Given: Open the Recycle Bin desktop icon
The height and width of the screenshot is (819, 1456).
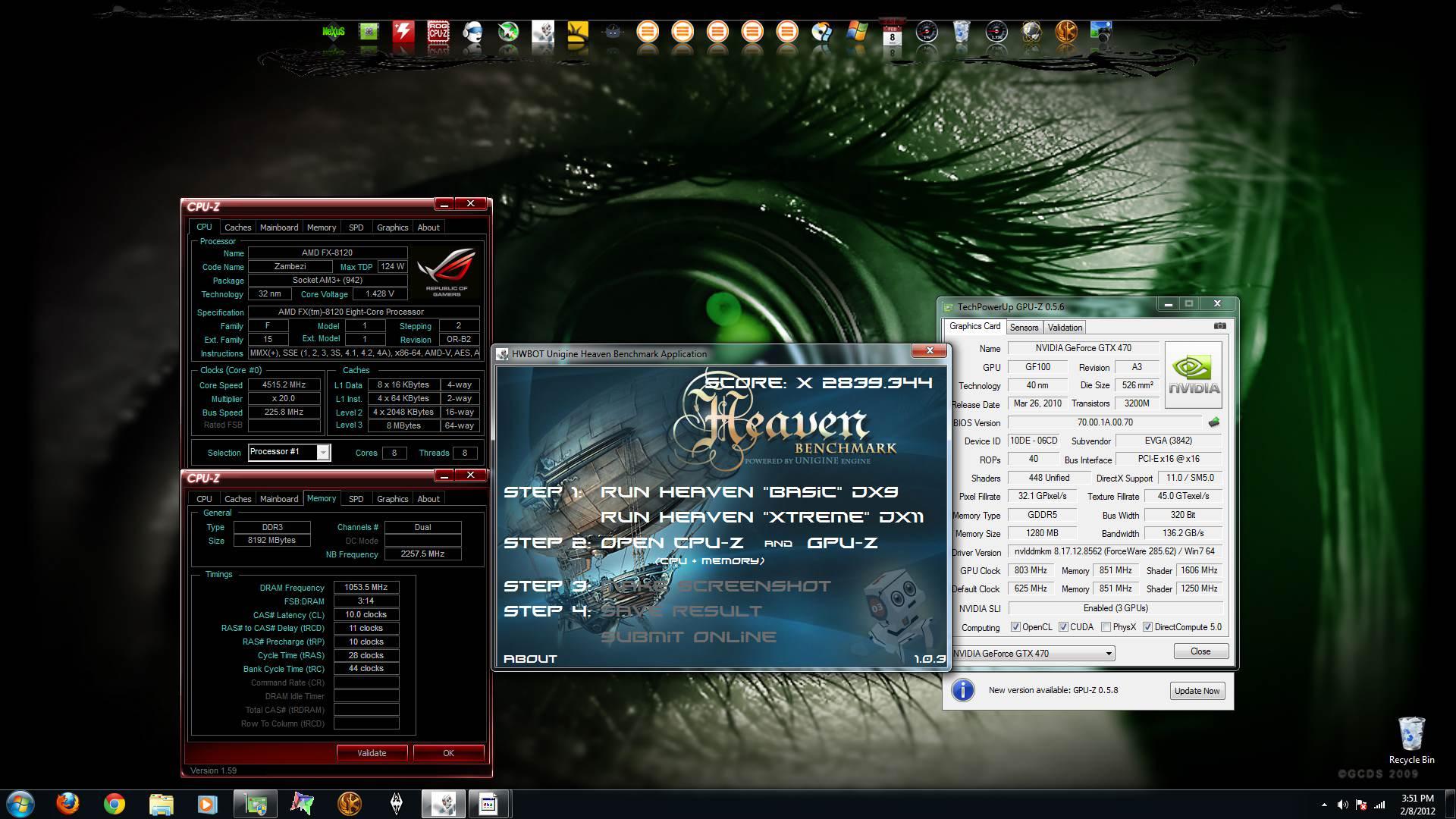Looking at the screenshot, I should (1411, 741).
